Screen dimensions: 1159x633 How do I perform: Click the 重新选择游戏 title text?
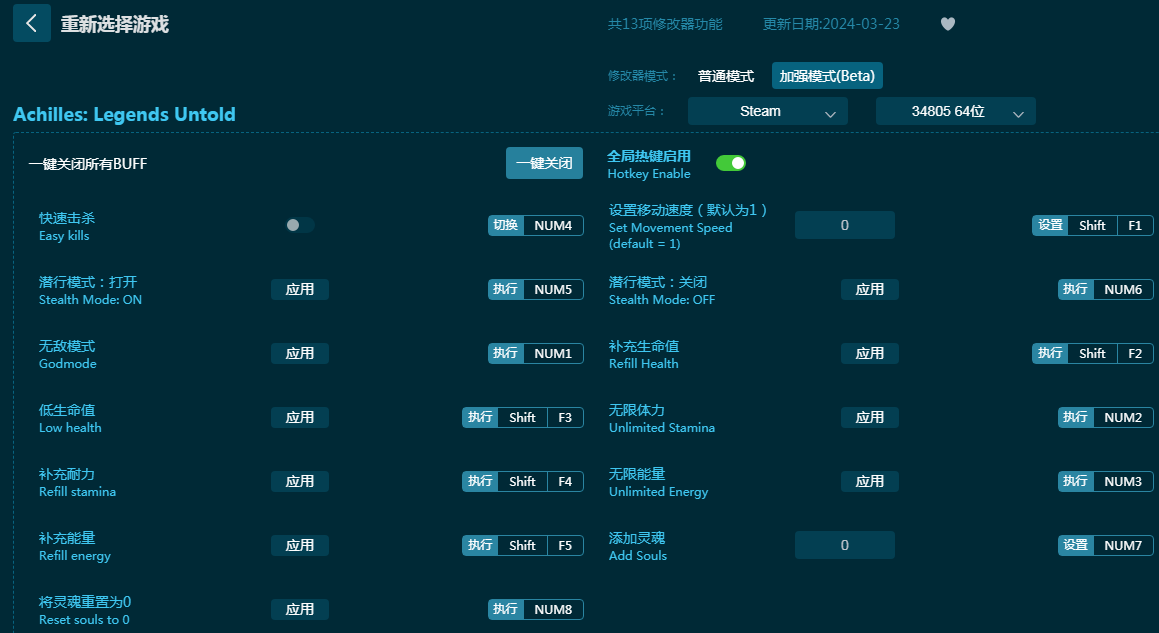(x=115, y=24)
